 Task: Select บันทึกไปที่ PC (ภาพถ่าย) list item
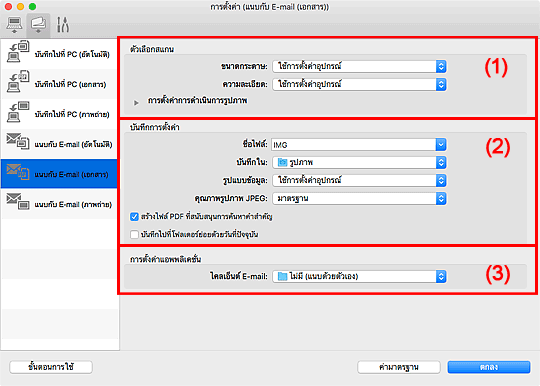point(59,114)
